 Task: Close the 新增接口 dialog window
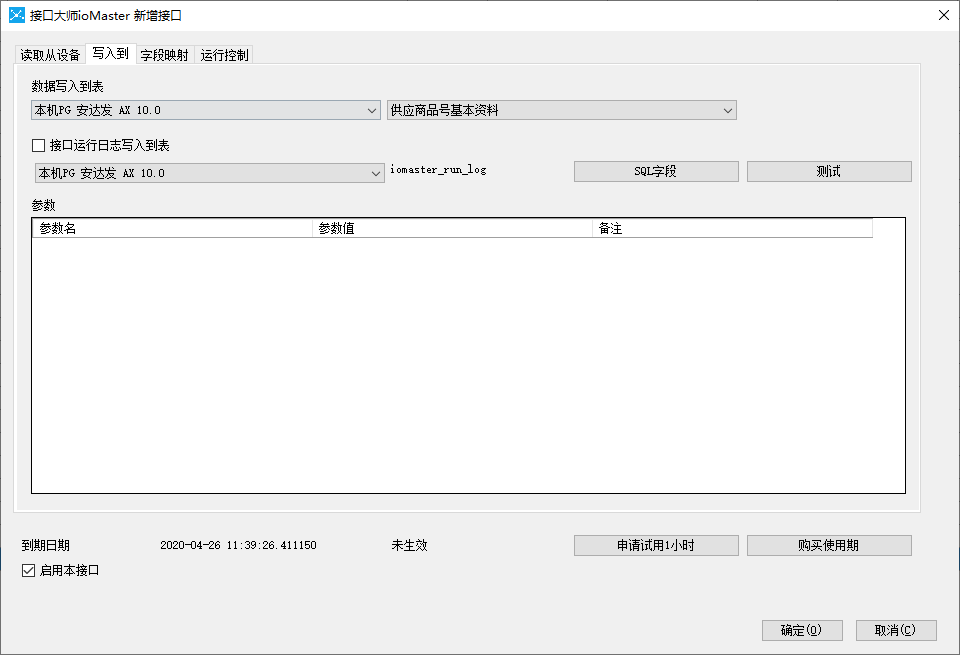[x=943, y=15]
